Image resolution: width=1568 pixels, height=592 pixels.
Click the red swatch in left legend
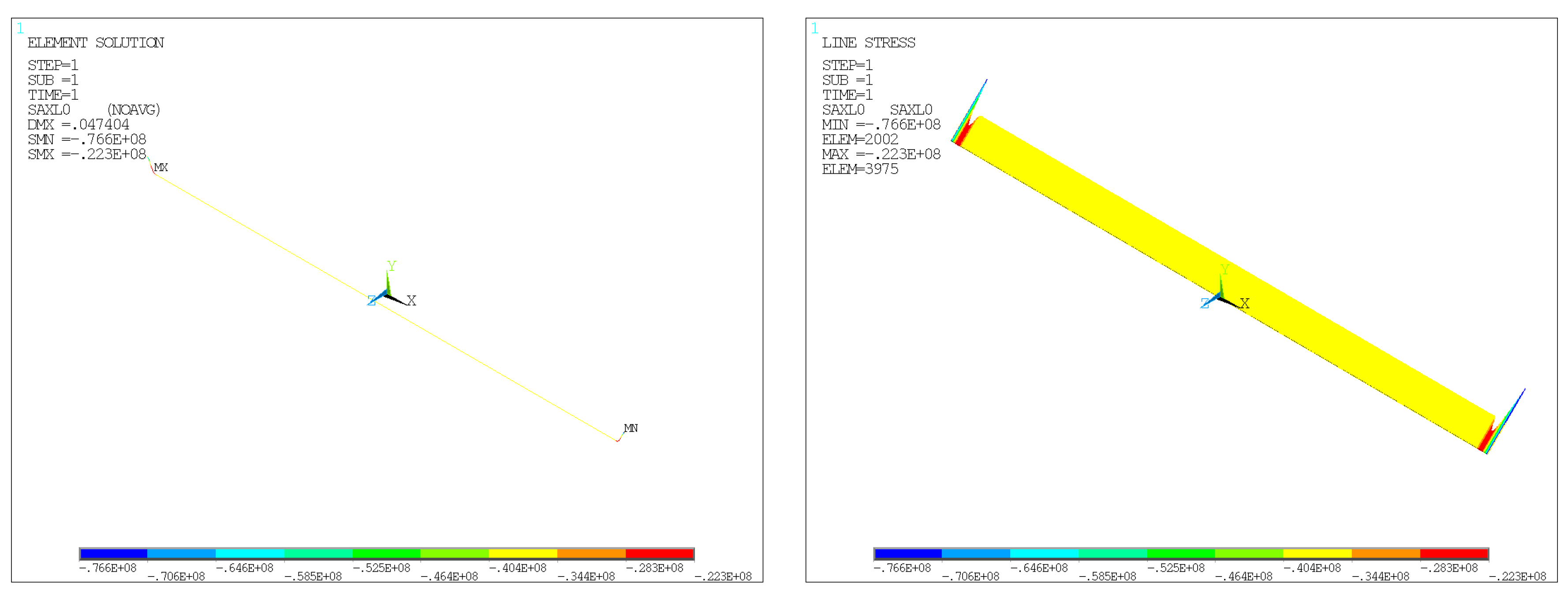[659, 554]
